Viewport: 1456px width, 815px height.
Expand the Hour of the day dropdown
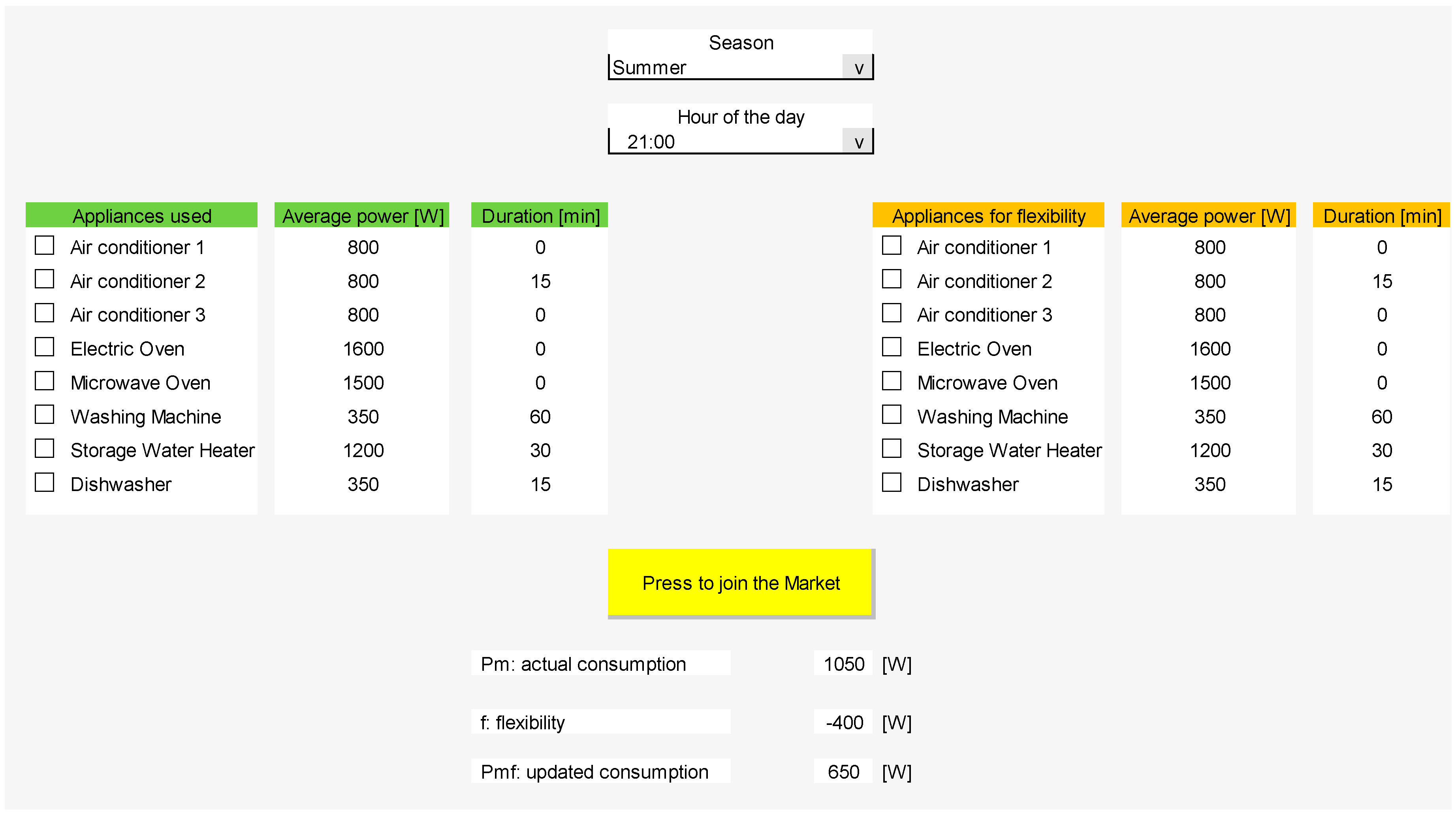858,142
